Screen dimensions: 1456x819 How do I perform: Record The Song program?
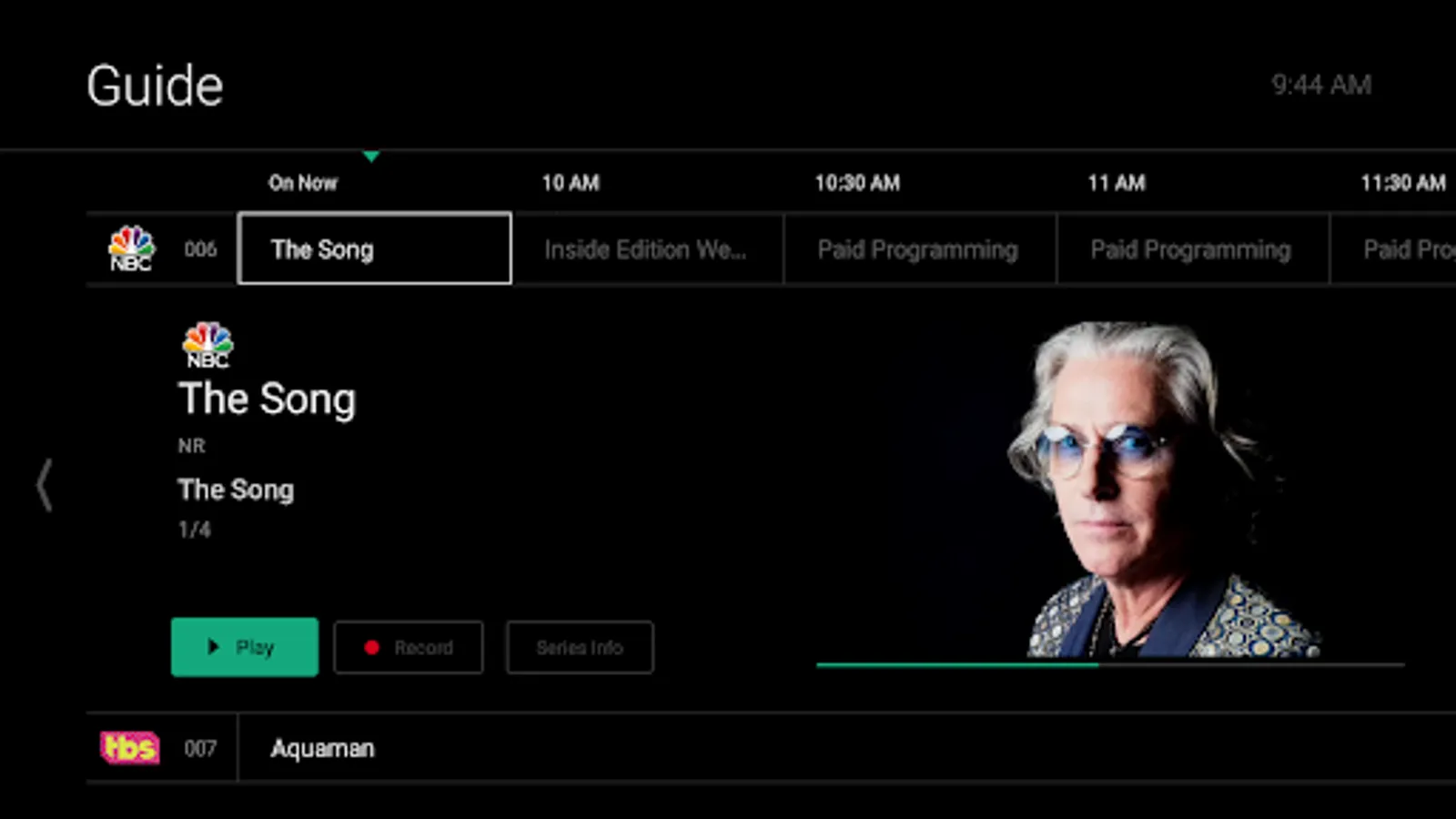click(x=409, y=647)
